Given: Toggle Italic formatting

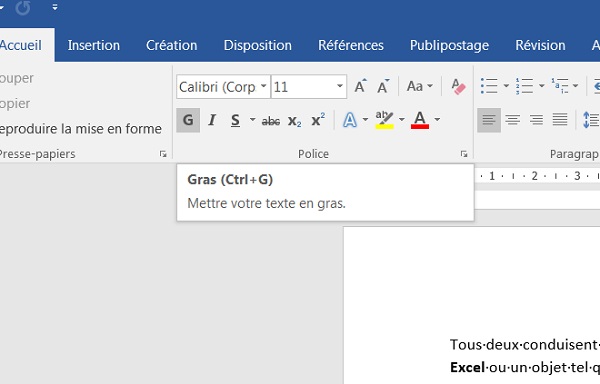Looking at the screenshot, I should 212,120.
